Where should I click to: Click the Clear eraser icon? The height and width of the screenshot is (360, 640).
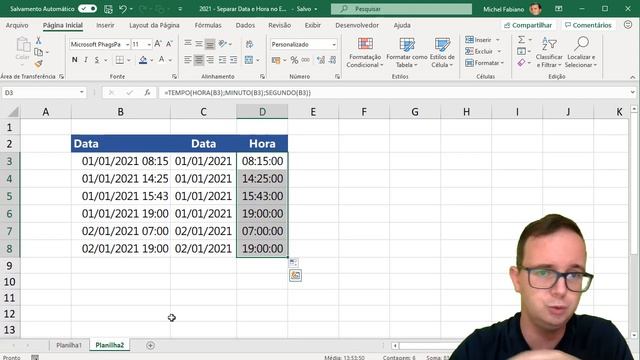[521, 63]
